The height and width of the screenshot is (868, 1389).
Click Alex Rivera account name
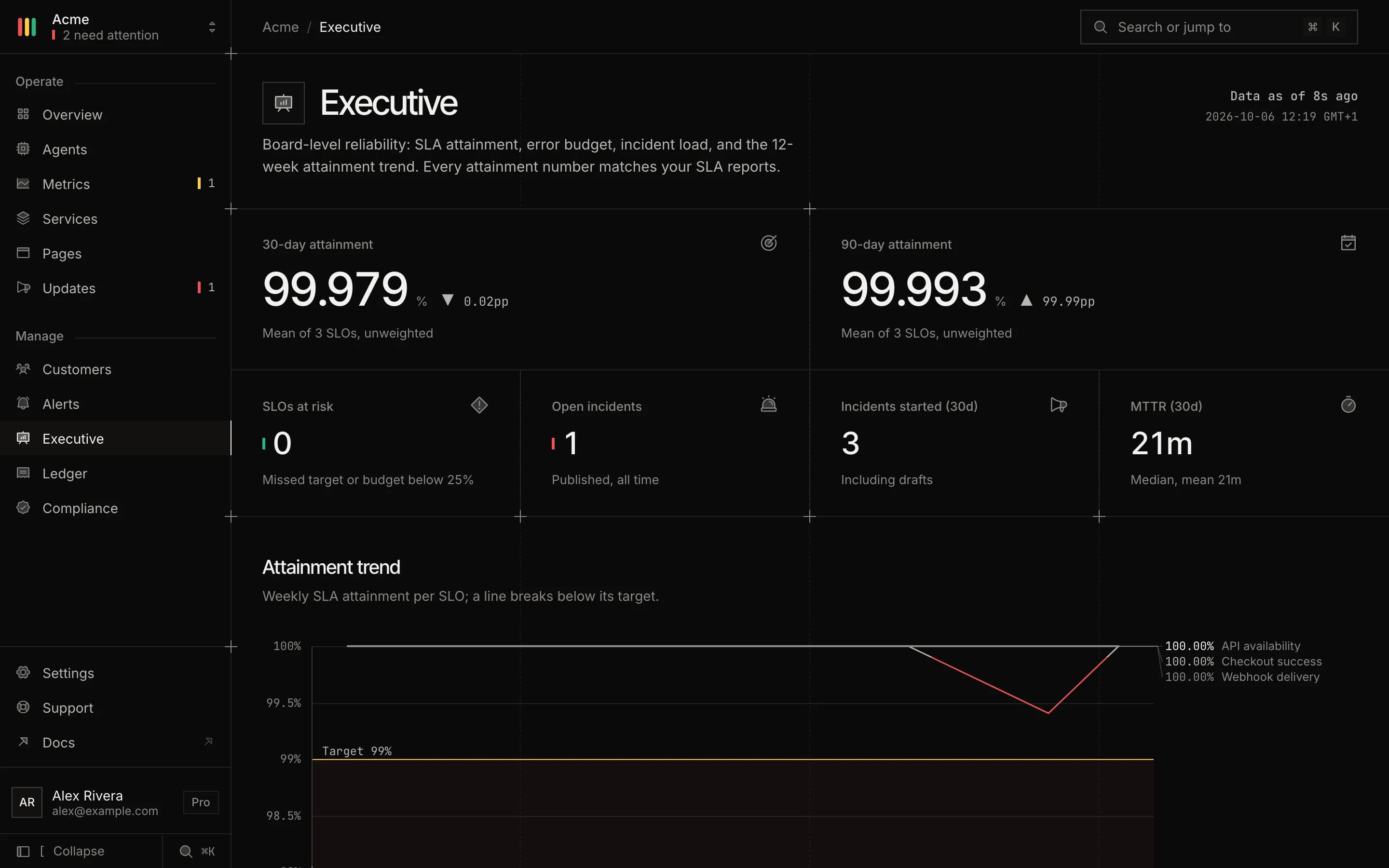87,795
